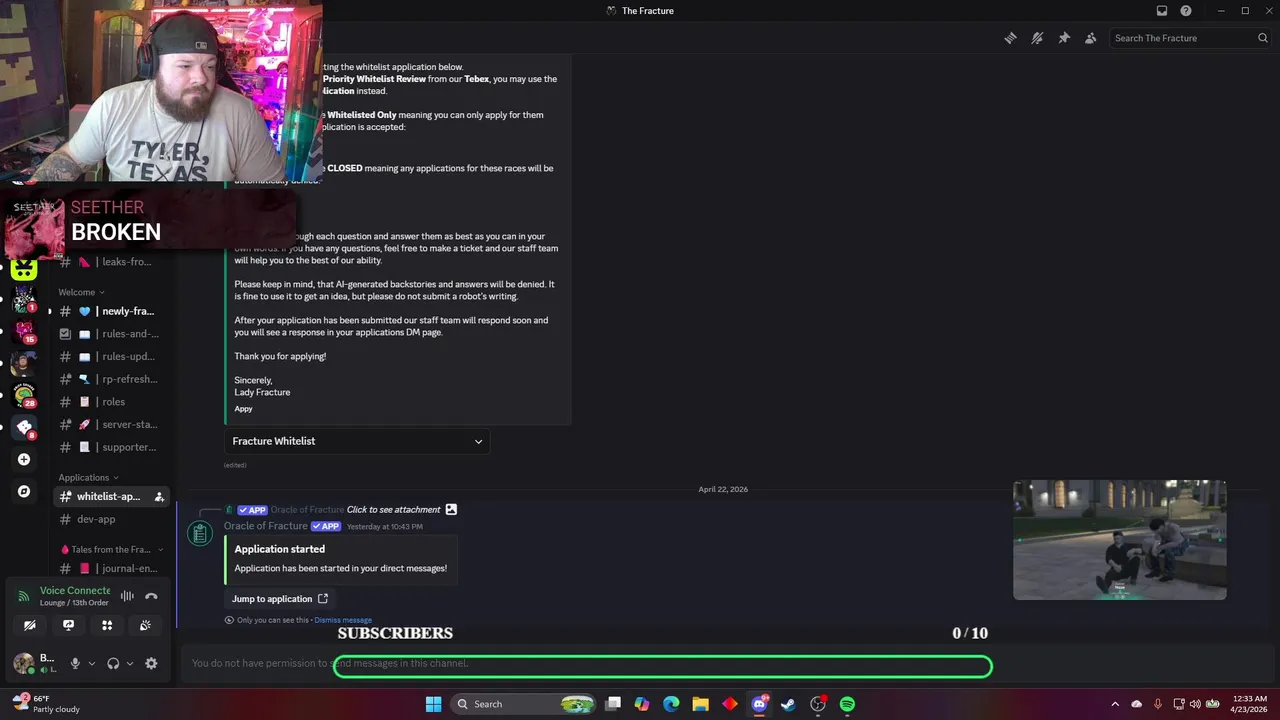The image size is (1280, 720).
Task: Open Discord help
Action: pyautogui.click(x=1186, y=11)
